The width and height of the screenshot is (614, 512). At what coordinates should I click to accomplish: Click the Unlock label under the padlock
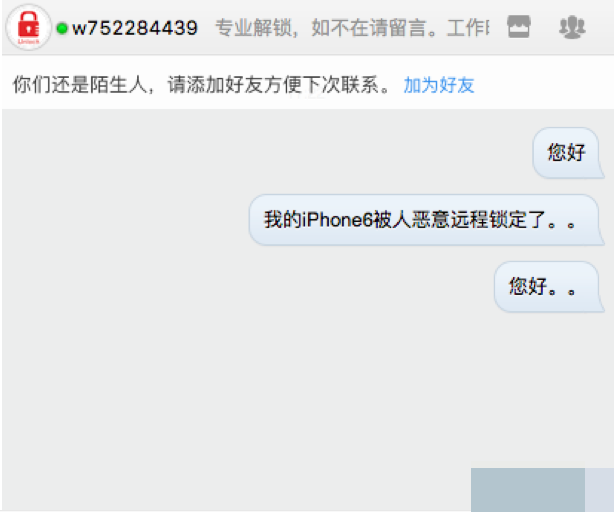[x=29, y=41]
